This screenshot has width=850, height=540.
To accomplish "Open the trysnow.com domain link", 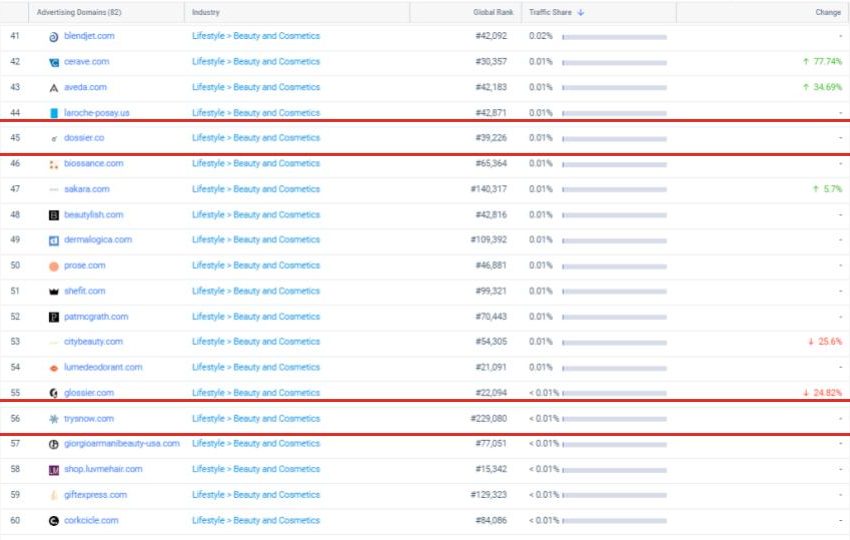I will click(x=89, y=419).
